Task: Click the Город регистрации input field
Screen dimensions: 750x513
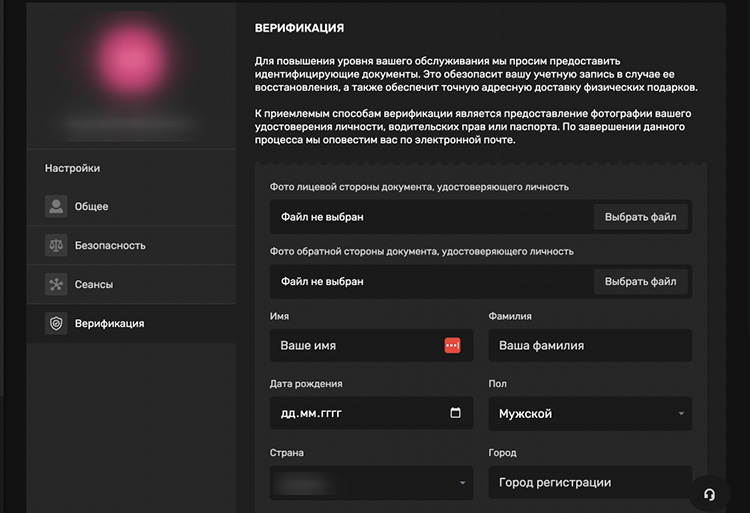Action: pos(590,482)
